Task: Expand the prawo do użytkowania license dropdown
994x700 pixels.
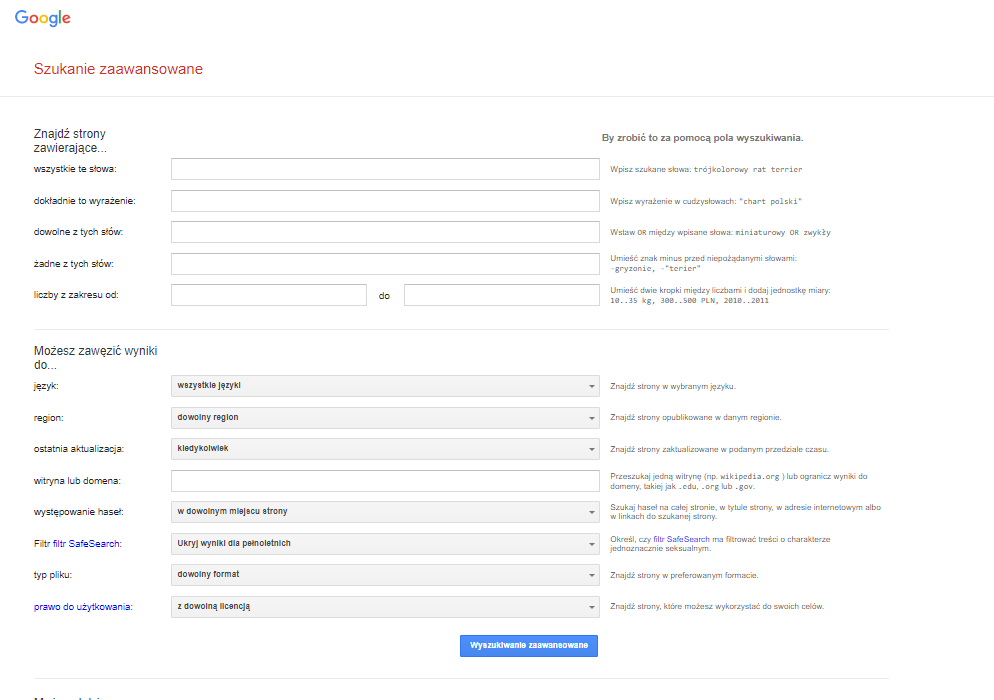Action: pyautogui.click(x=385, y=607)
